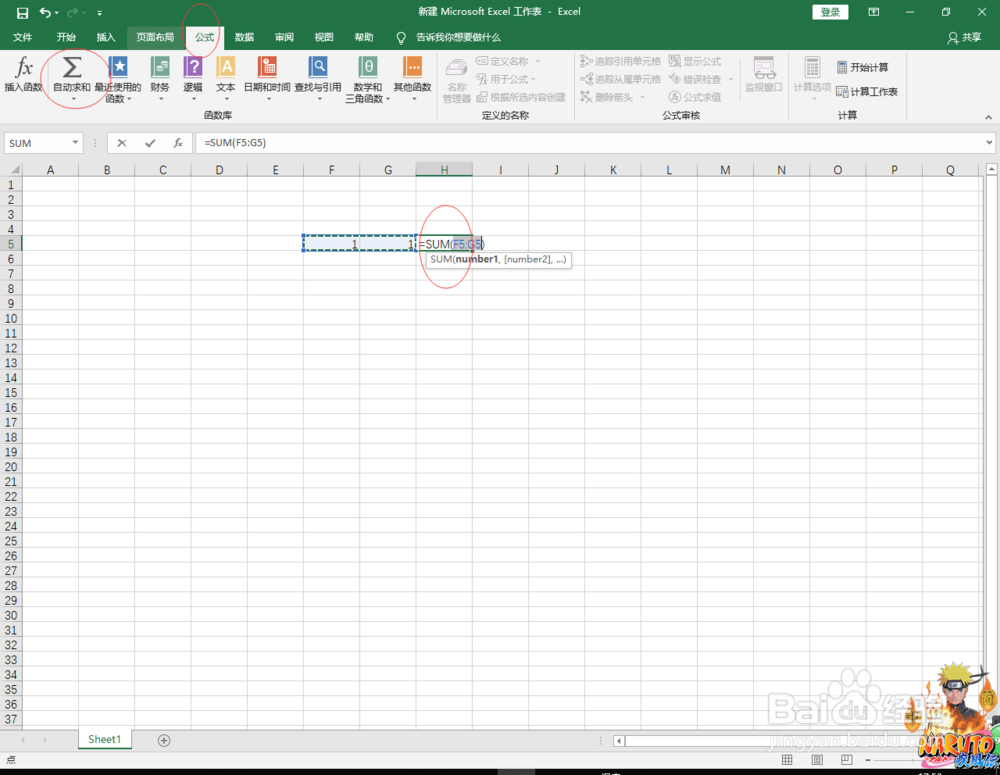This screenshot has width=1000, height=775.
Task: Open Use in Formula (用于公式) dropdown
Action: (x=533, y=80)
